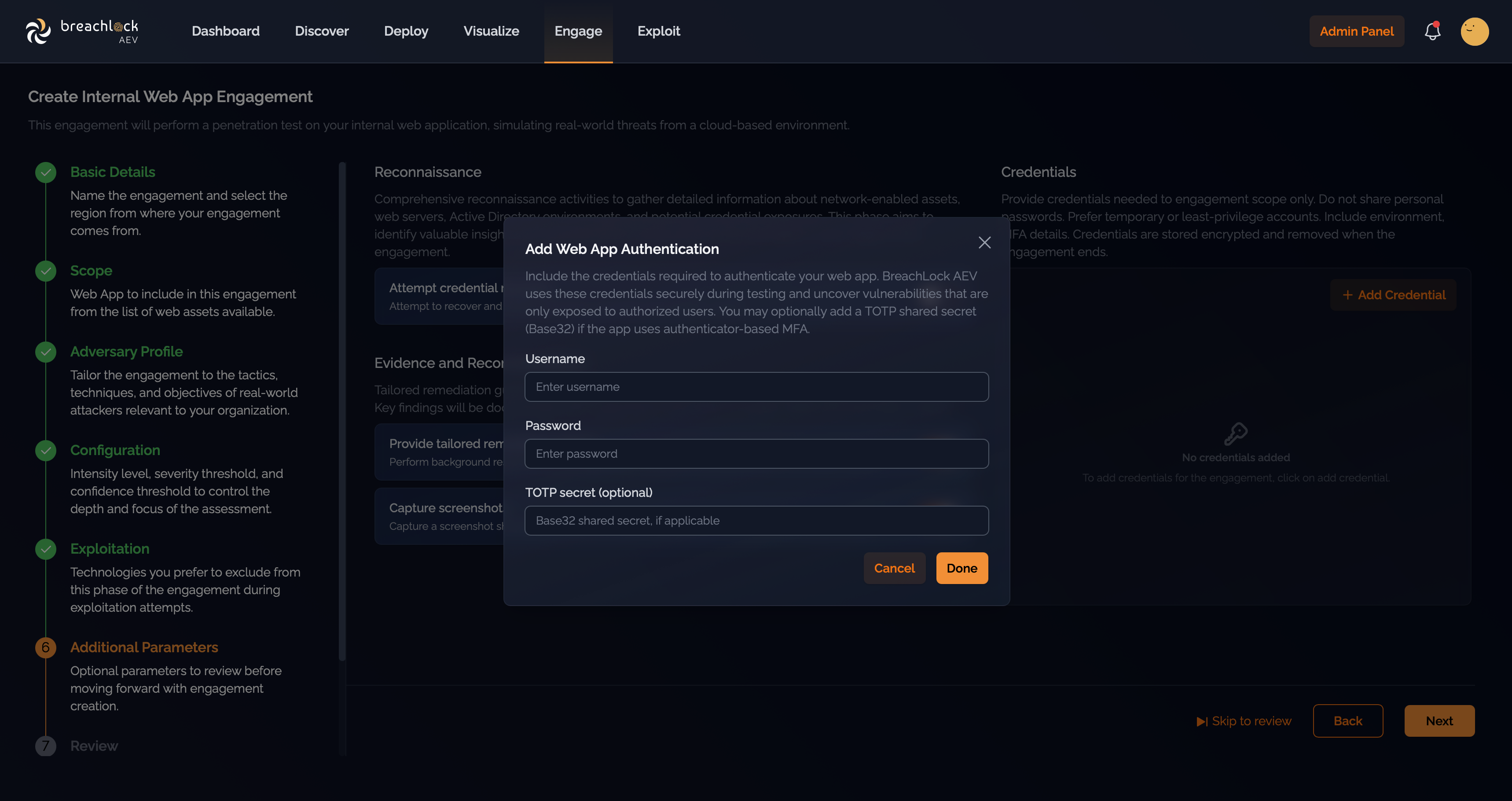Click the Provide tailored remediation card

click(x=439, y=452)
